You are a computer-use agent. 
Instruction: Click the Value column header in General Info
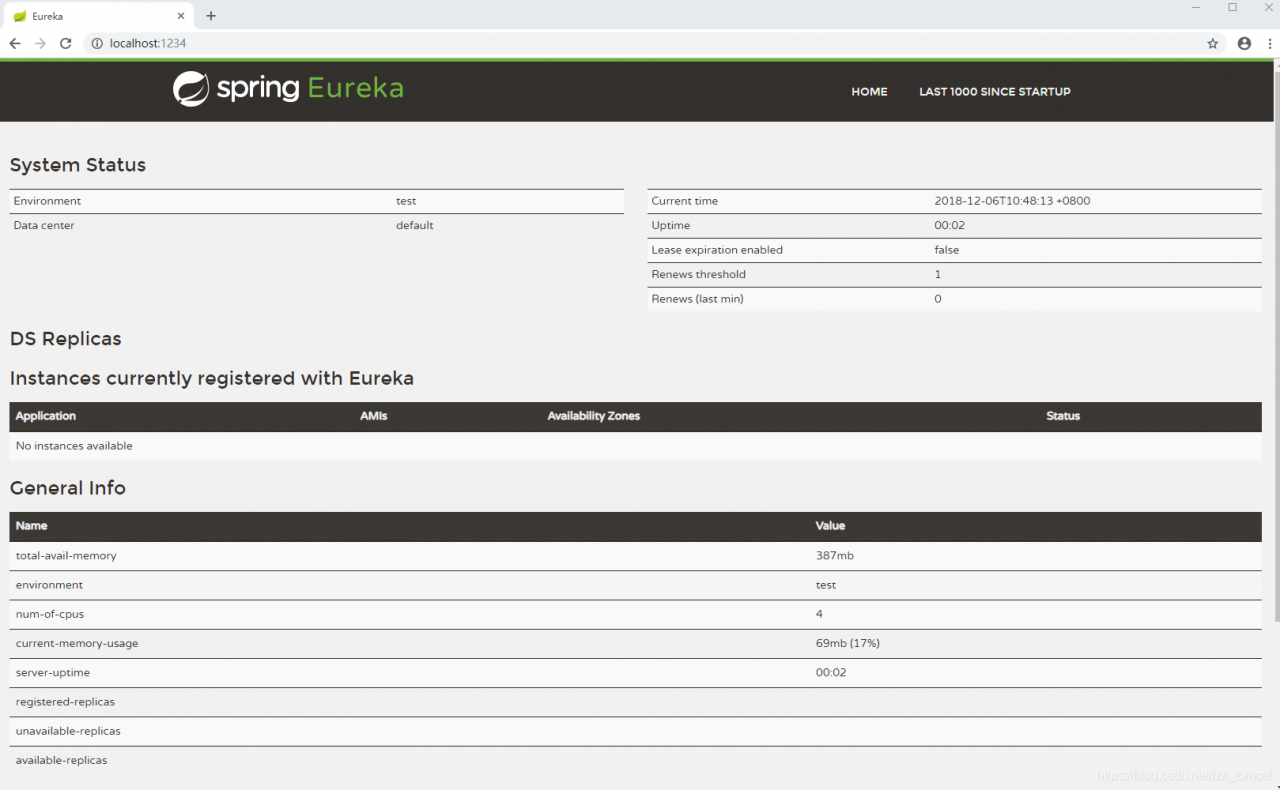tap(831, 526)
